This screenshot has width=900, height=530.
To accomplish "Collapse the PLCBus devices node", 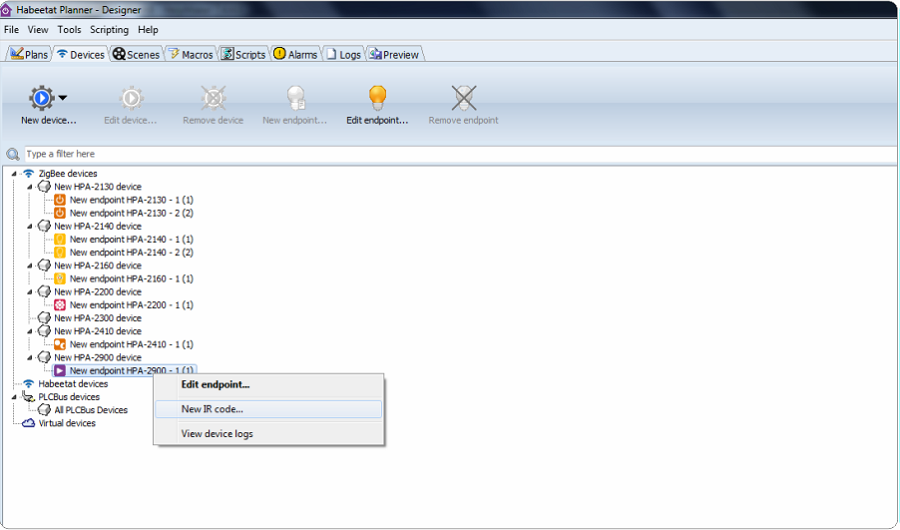I will (14, 397).
